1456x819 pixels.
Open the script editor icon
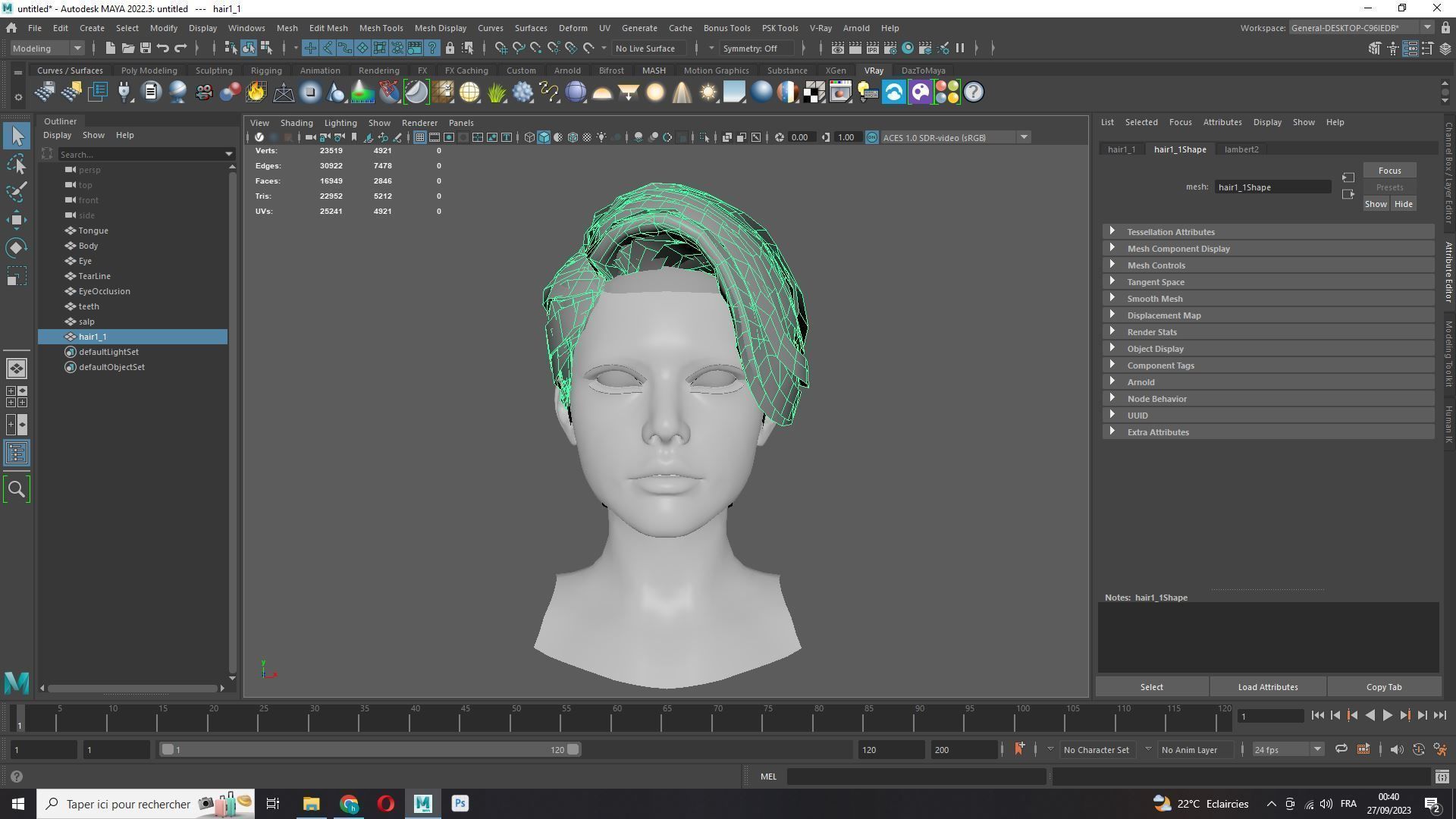[x=1442, y=777]
